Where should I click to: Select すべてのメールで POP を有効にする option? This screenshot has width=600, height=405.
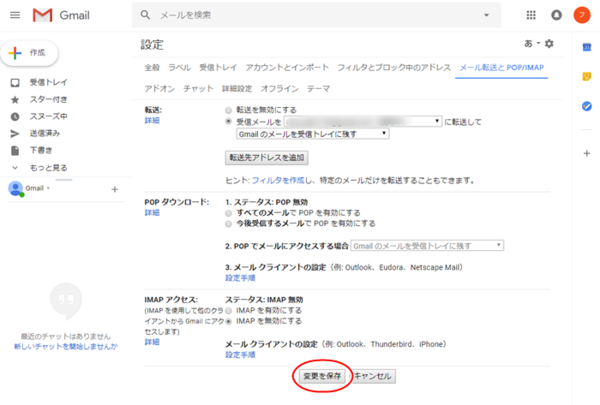230,212
